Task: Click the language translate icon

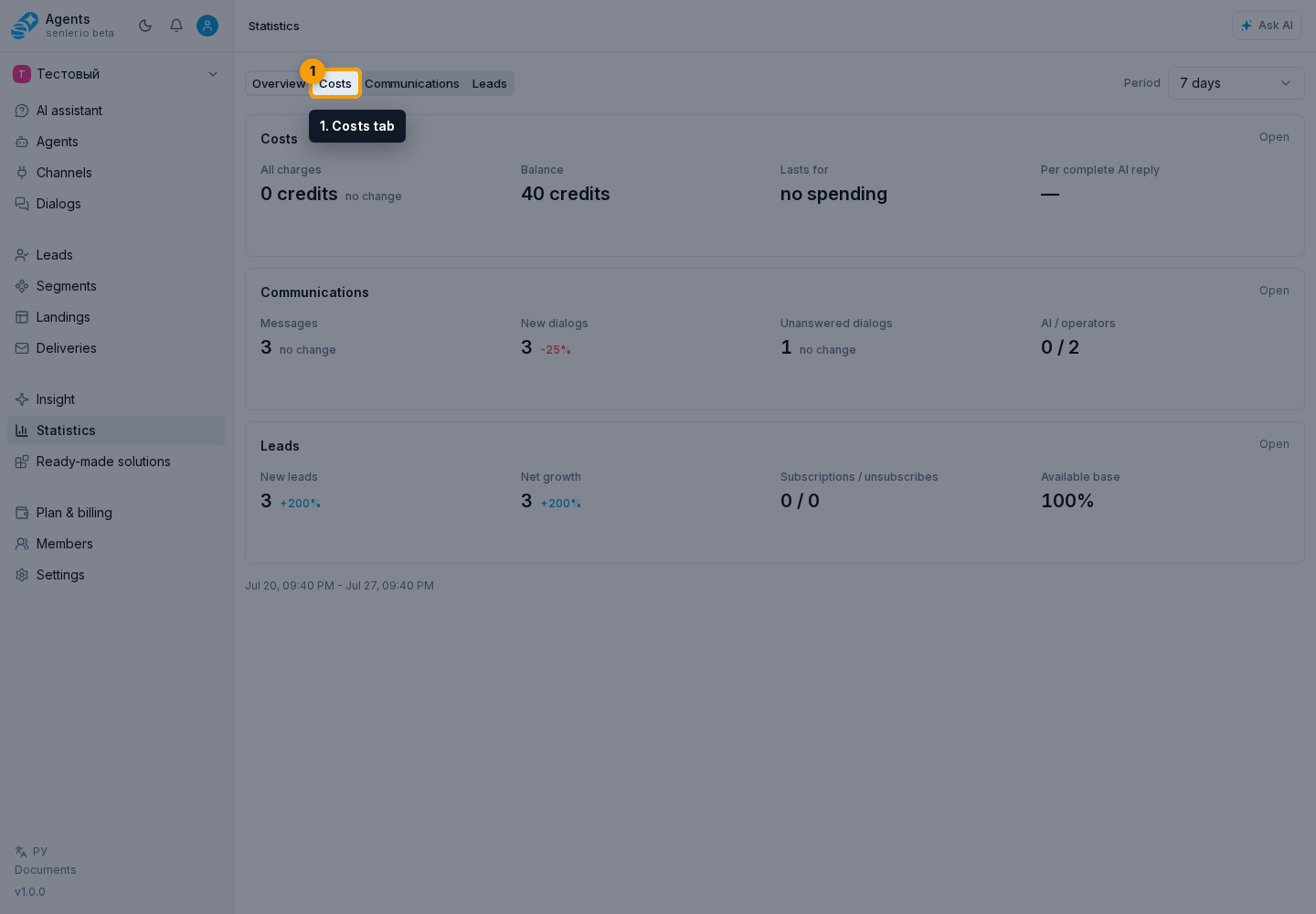Action: click(21, 851)
